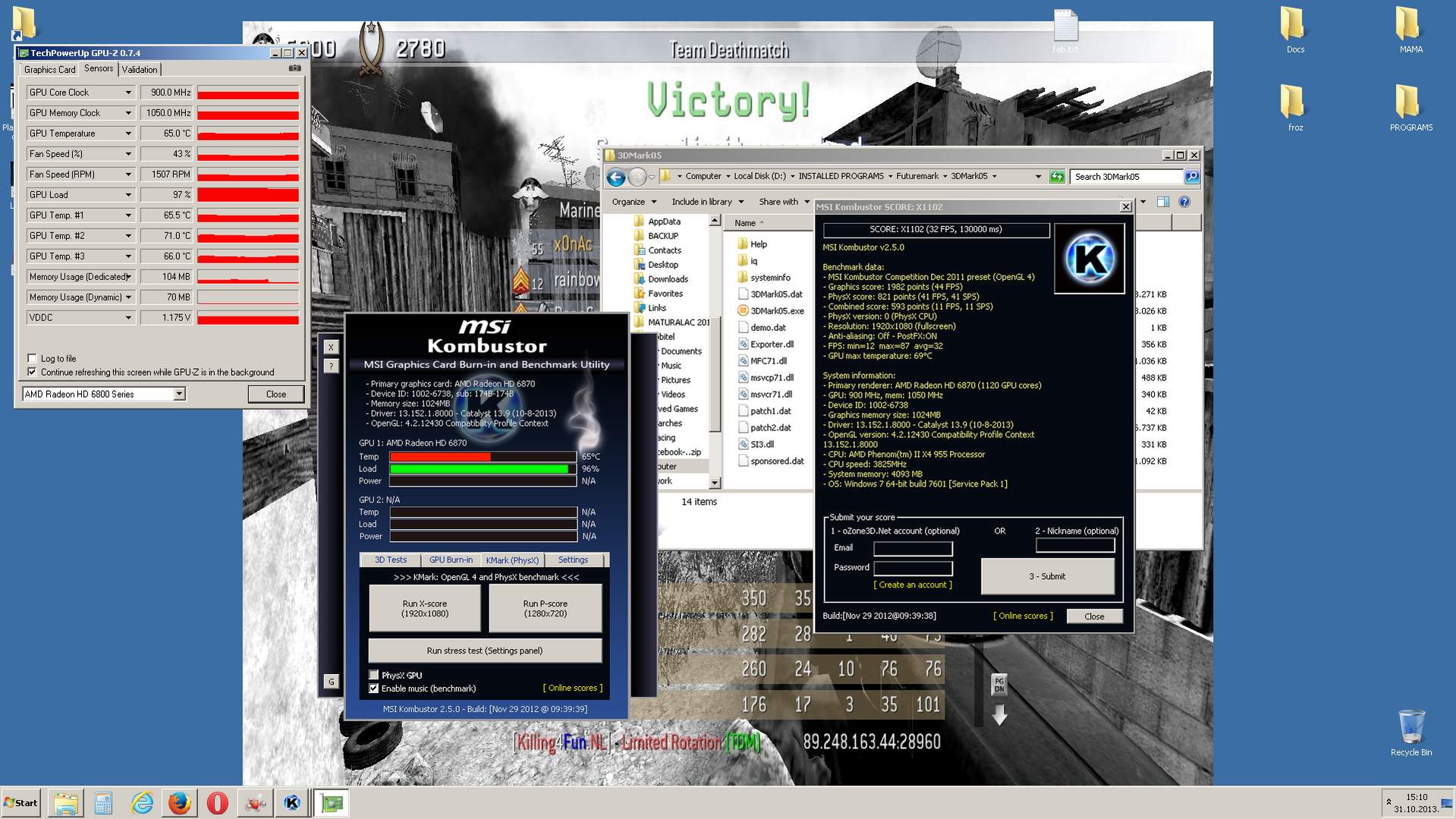Open Calculator from the taskbar

[x=103, y=803]
